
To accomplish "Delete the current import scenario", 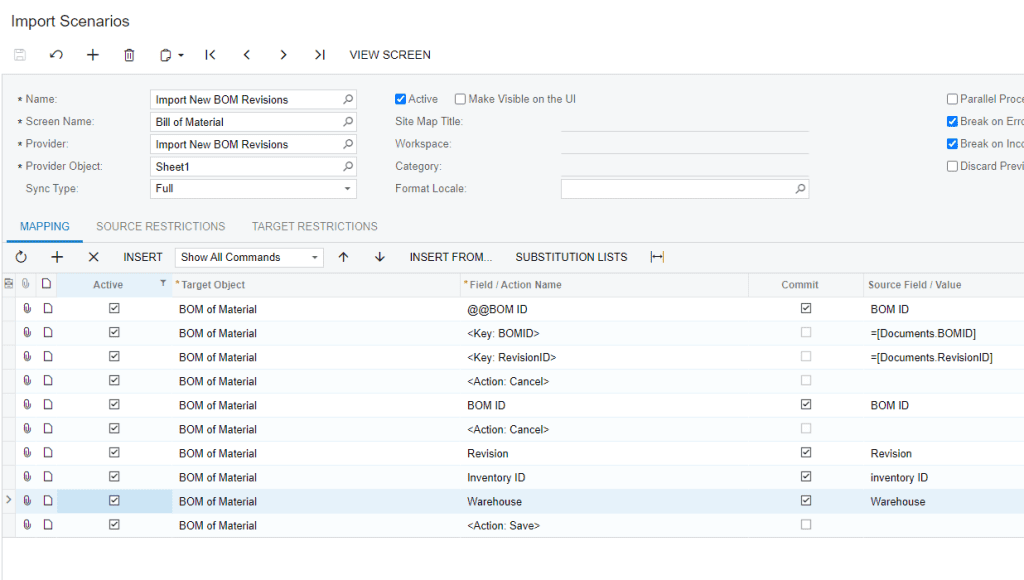I will (129, 55).
